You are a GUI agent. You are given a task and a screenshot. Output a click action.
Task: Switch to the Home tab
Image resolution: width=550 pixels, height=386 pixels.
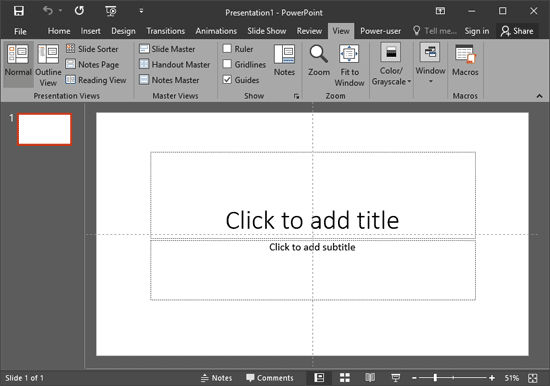(x=59, y=31)
